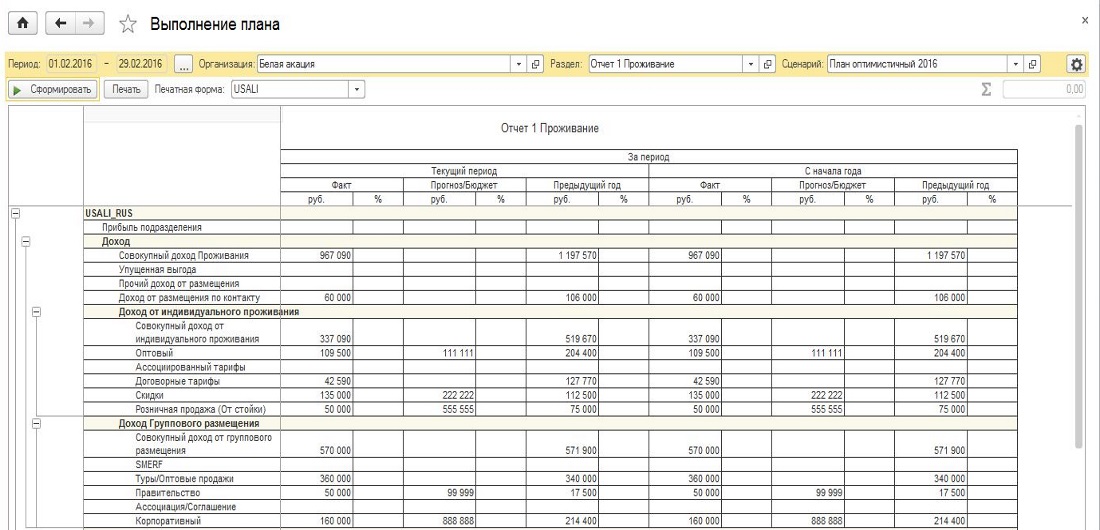
Task: Click the period start date field
Action: point(68,64)
